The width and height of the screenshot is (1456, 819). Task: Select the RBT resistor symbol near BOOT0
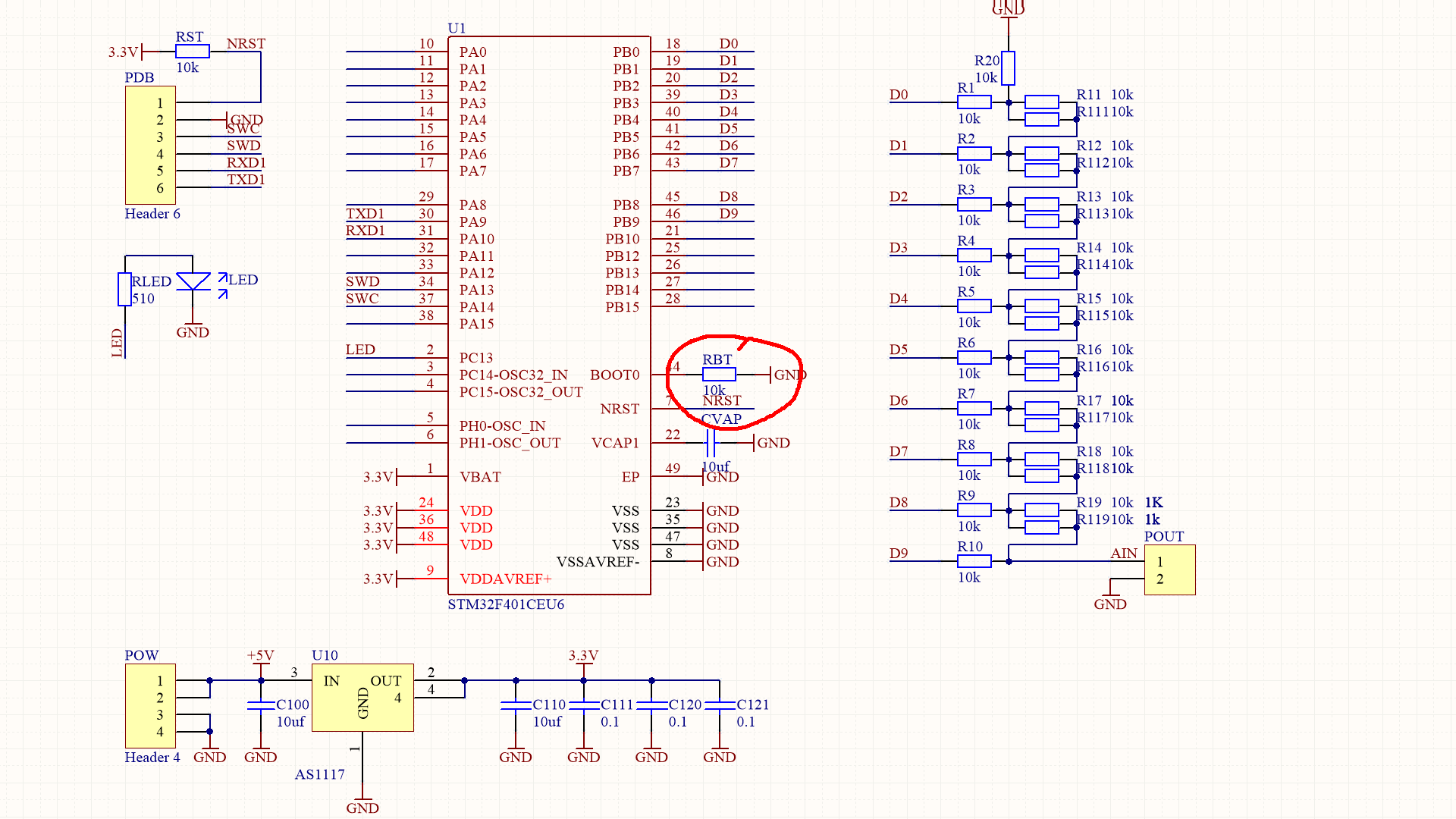719,375
